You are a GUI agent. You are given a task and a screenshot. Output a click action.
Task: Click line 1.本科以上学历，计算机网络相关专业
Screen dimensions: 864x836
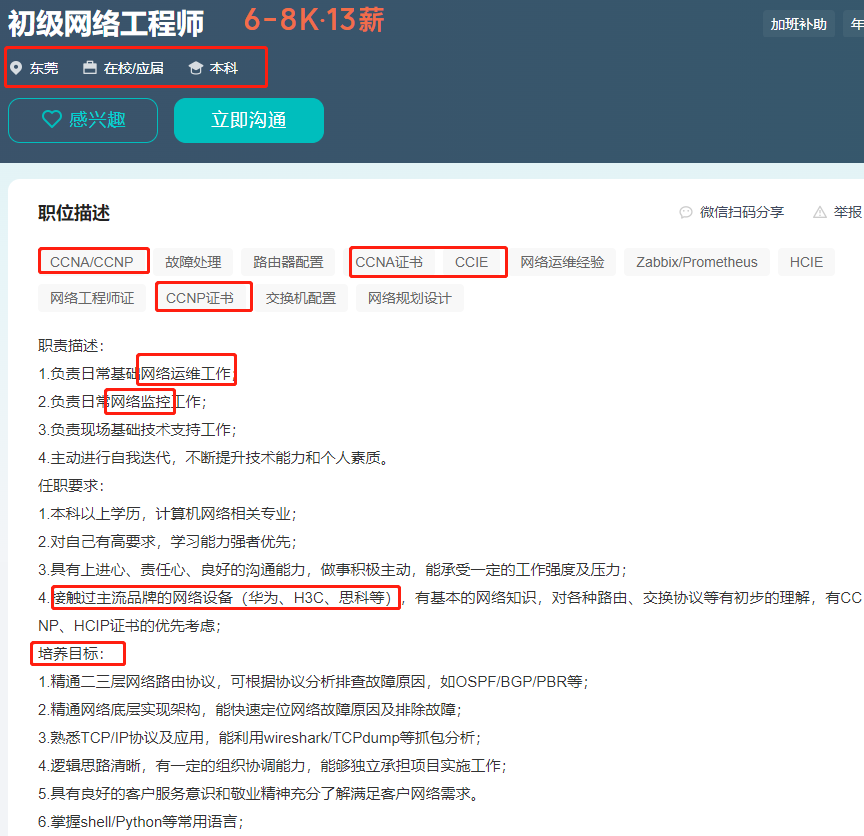click(168, 514)
